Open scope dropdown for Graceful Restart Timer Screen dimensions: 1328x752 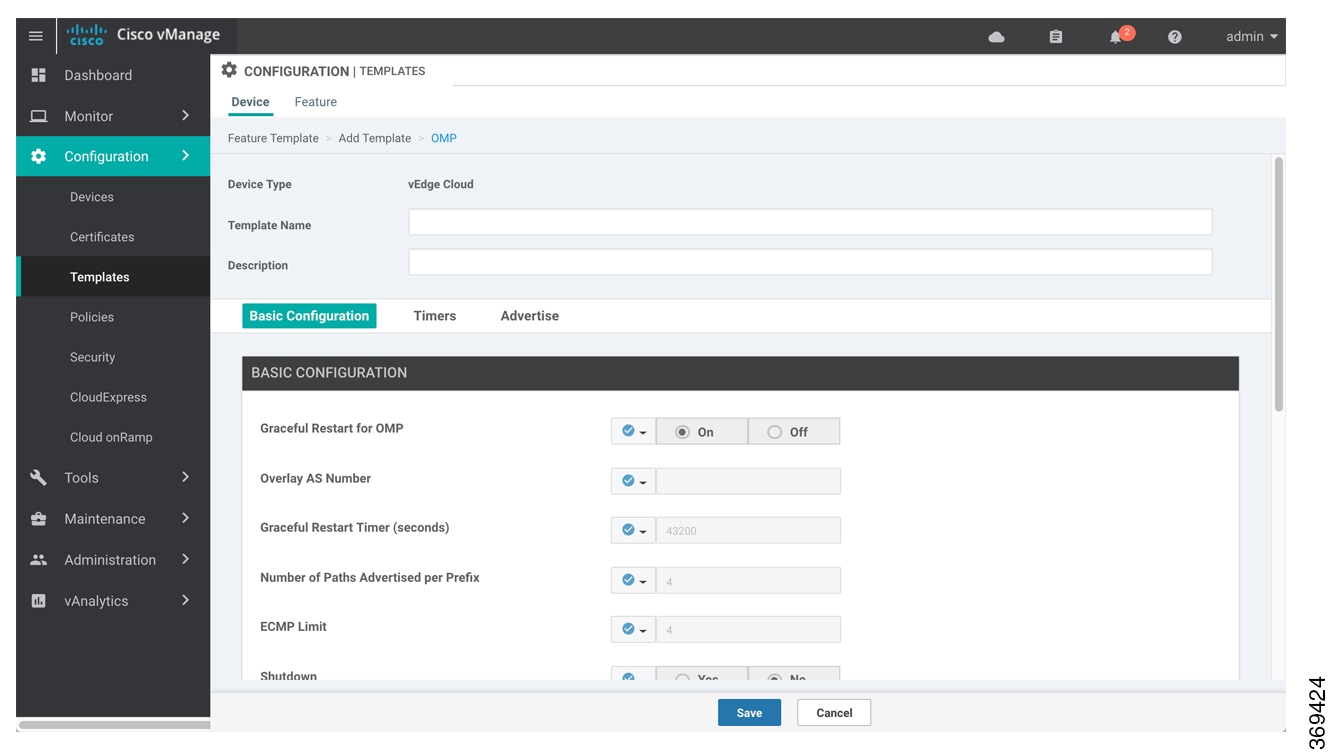click(x=633, y=530)
